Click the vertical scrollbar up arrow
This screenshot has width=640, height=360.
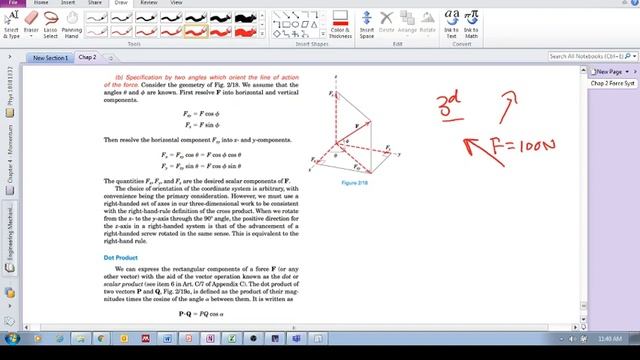tap(583, 70)
